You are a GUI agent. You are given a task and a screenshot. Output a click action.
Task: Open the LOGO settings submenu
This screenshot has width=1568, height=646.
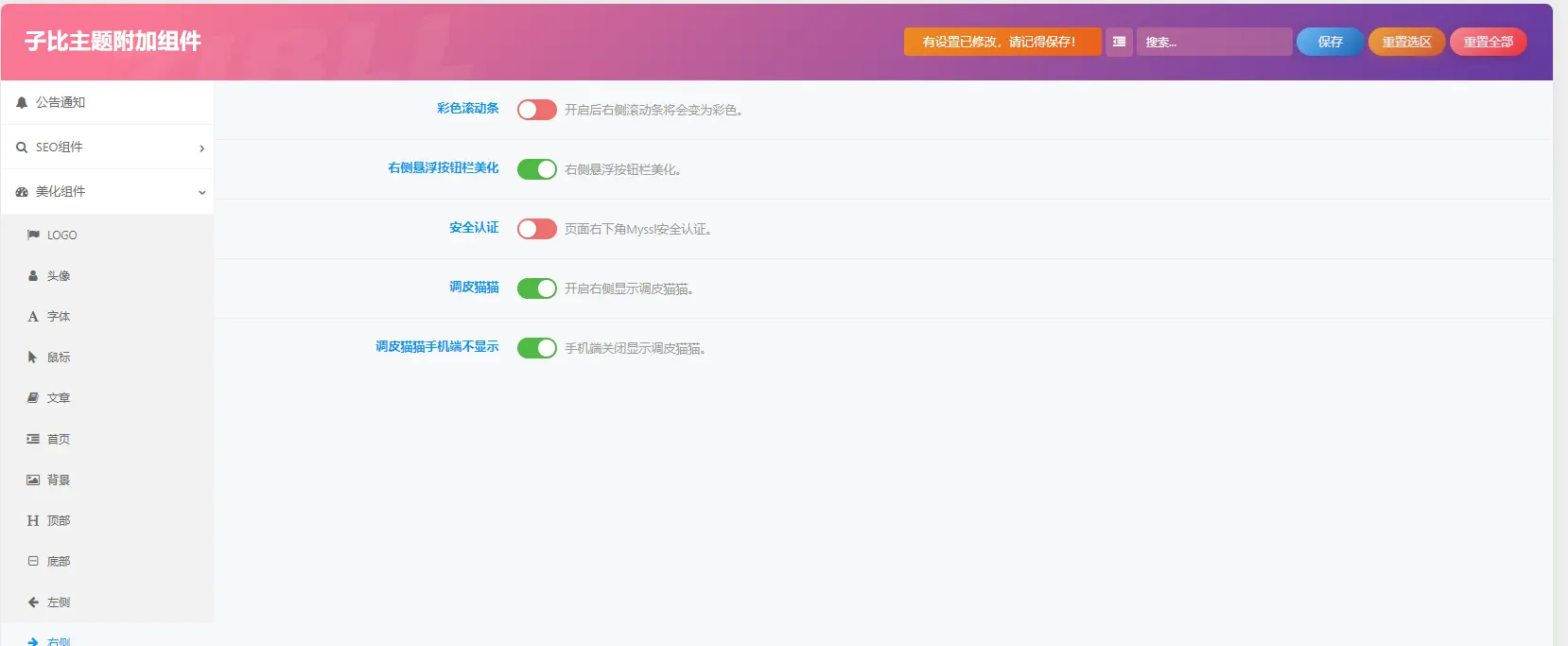coord(107,235)
